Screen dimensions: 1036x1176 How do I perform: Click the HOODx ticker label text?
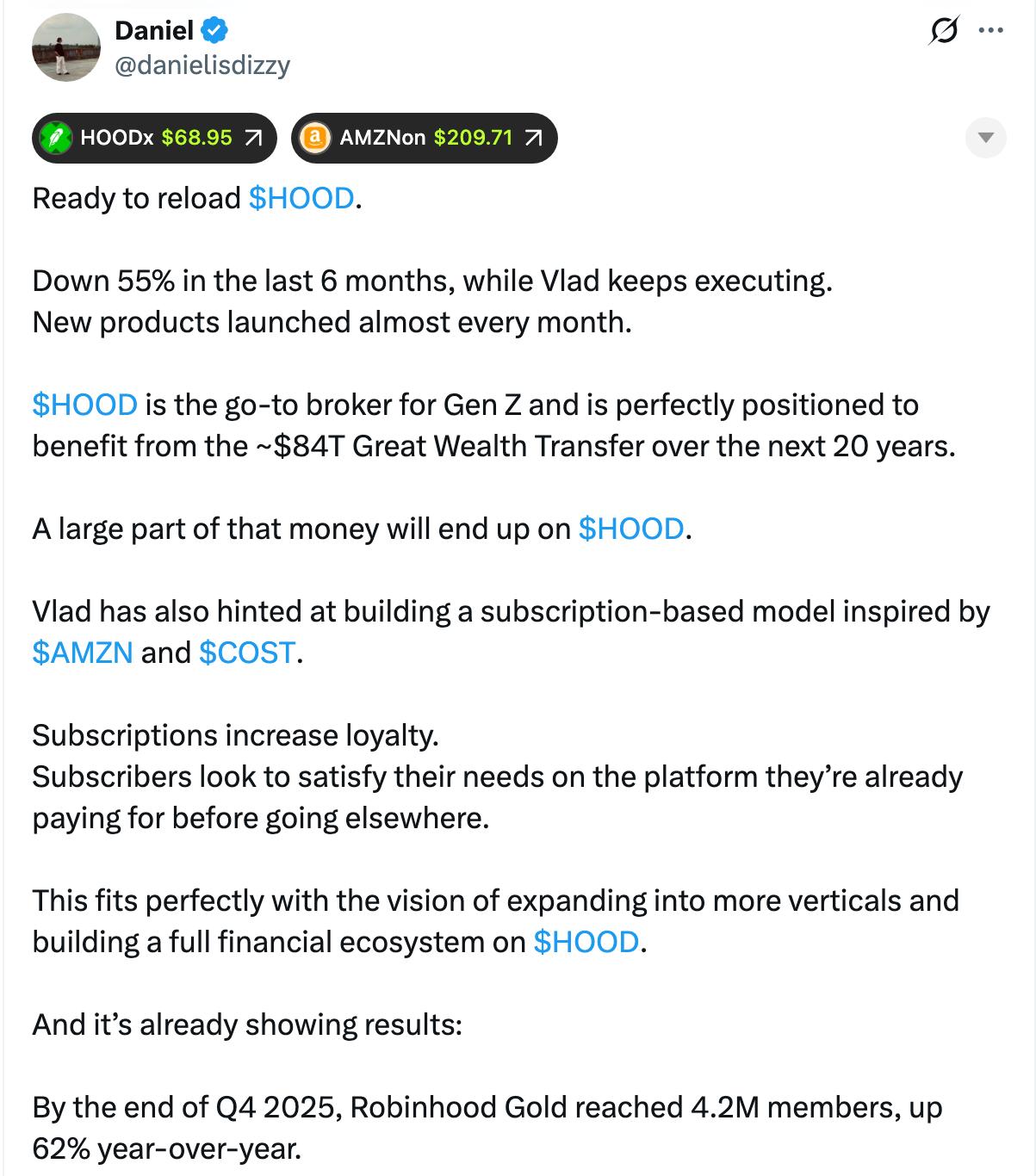click(116, 138)
